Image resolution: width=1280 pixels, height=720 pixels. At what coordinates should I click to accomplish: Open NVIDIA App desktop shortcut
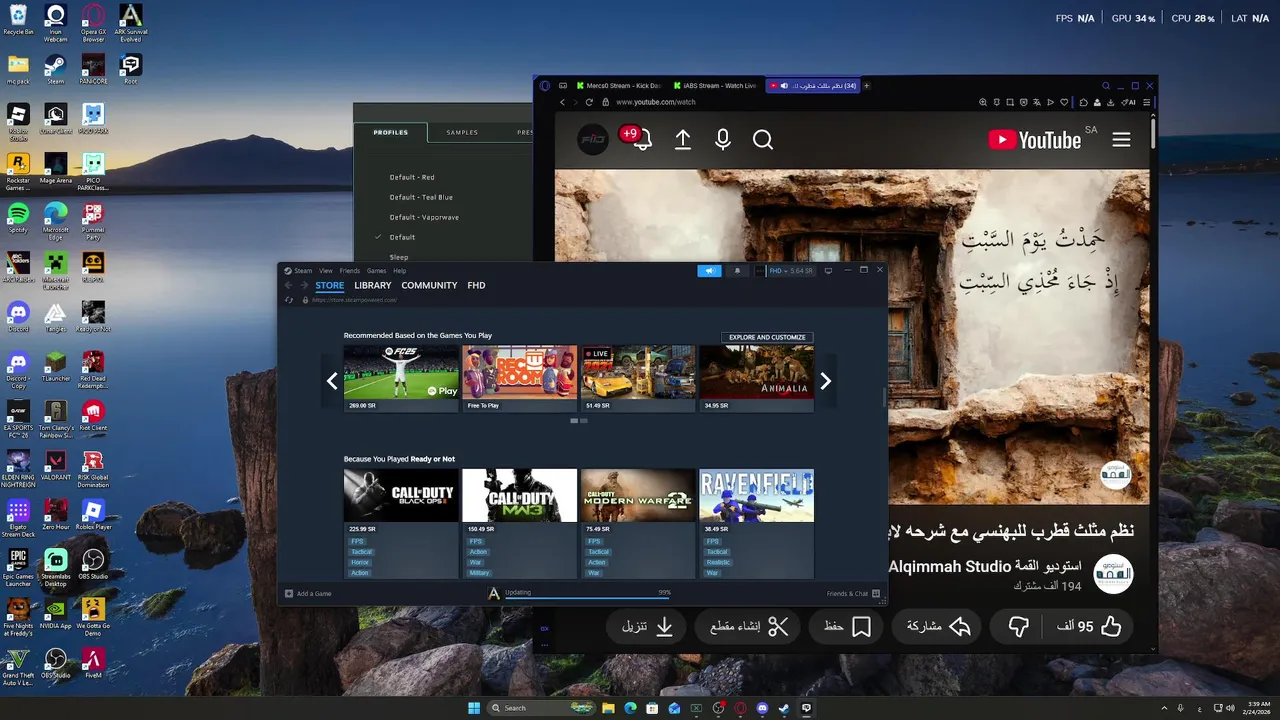coord(55,612)
